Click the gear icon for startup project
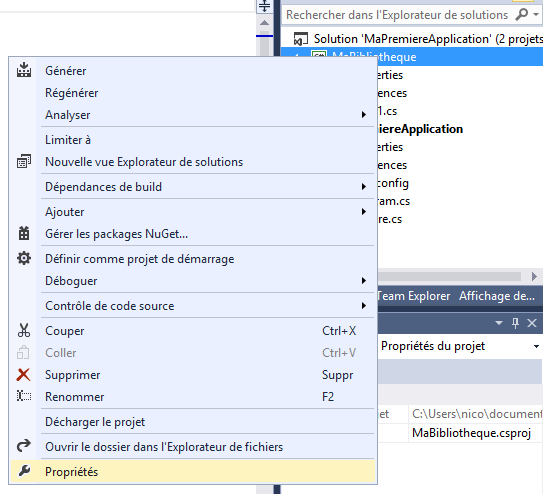Screen dimensions: 543x494 24,259
